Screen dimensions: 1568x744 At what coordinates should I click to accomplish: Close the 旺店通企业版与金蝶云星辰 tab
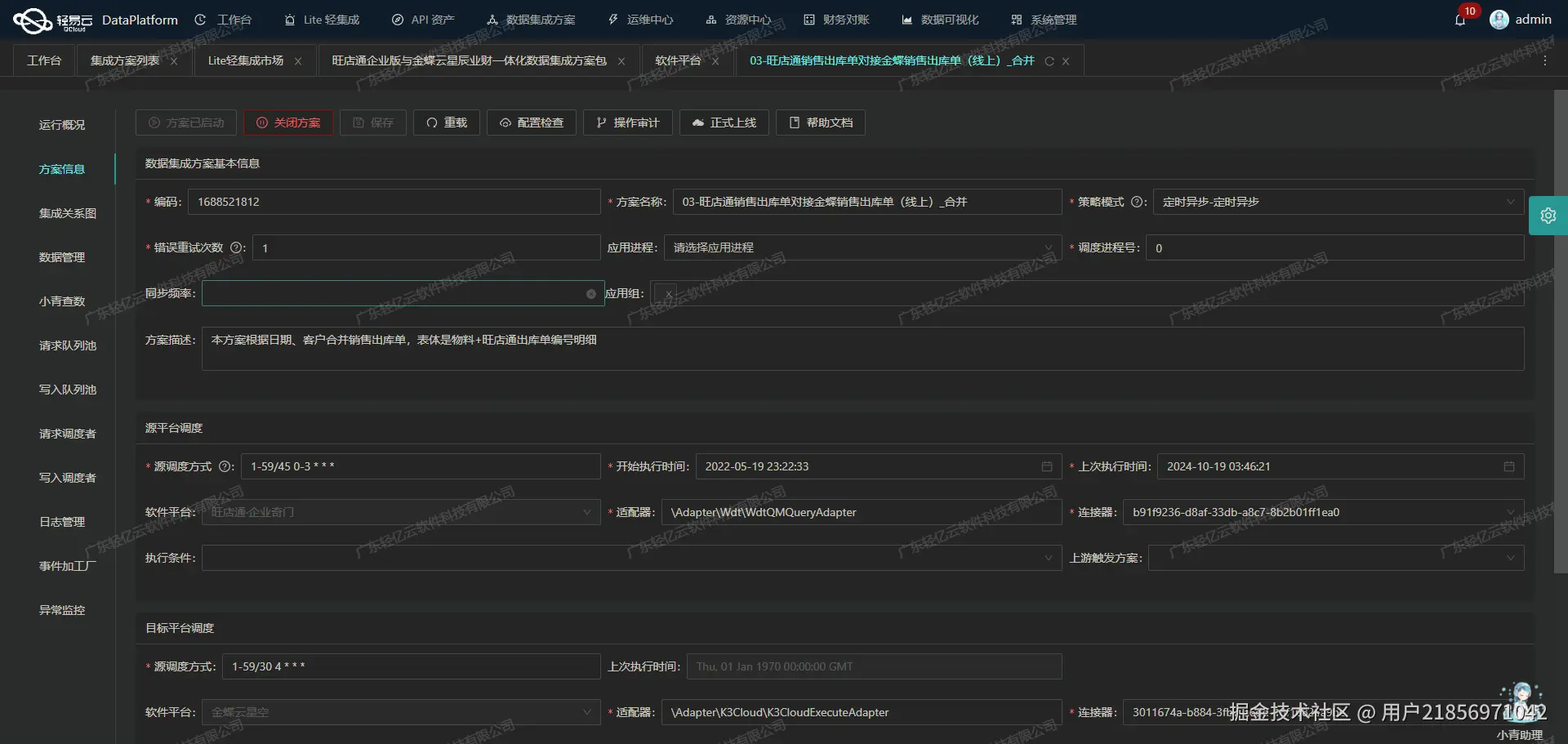pyautogui.click(x=621, y=61)
